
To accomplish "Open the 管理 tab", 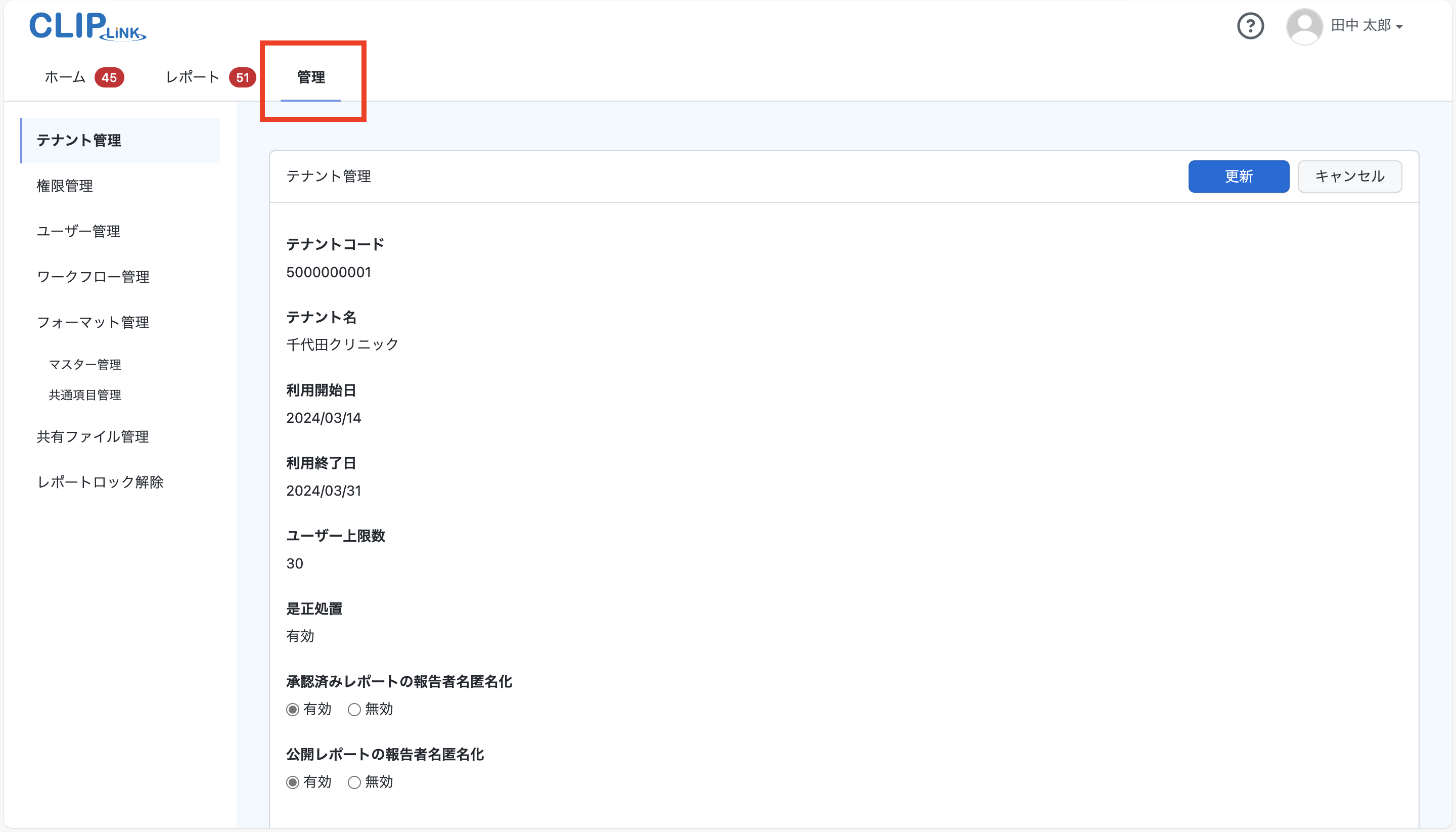I will pyautogui.click(x=311, y=78).
